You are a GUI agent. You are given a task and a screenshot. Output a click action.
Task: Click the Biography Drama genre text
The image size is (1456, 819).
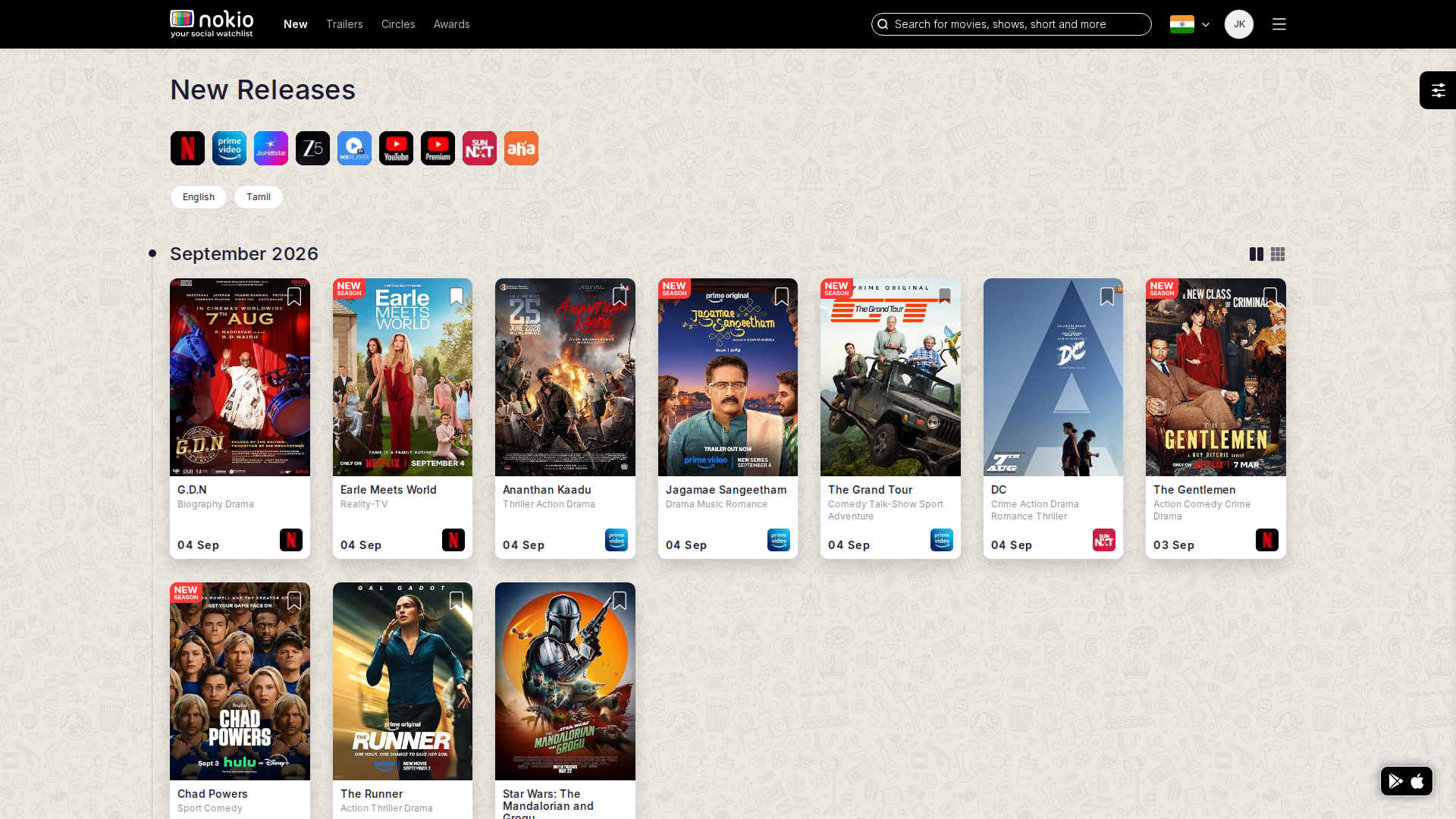click(x=215, y=504)
